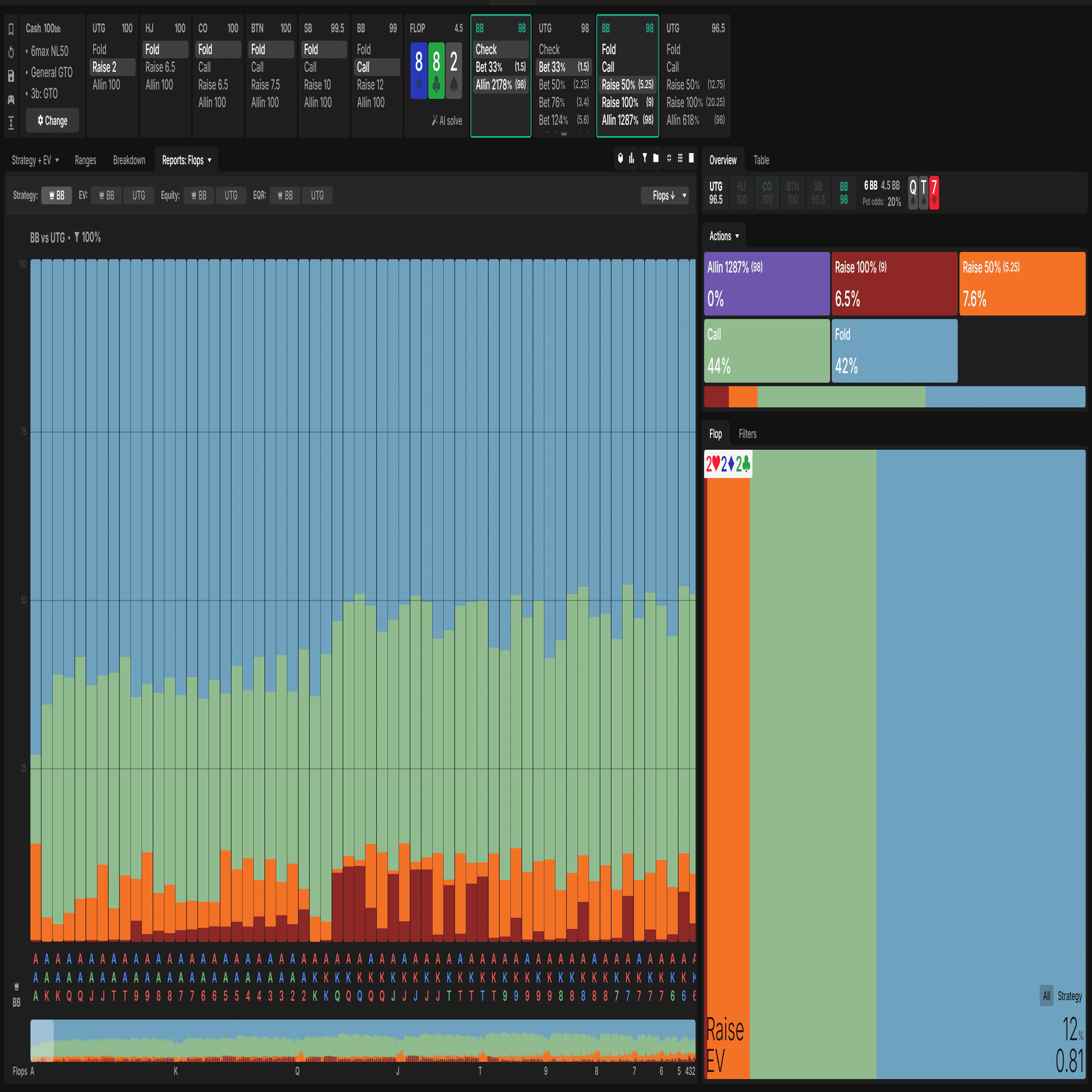Switch treemap to Strategy mode
Image resolution: width=1092 pixels, height=1092 pixels.
coord(1070,996)
